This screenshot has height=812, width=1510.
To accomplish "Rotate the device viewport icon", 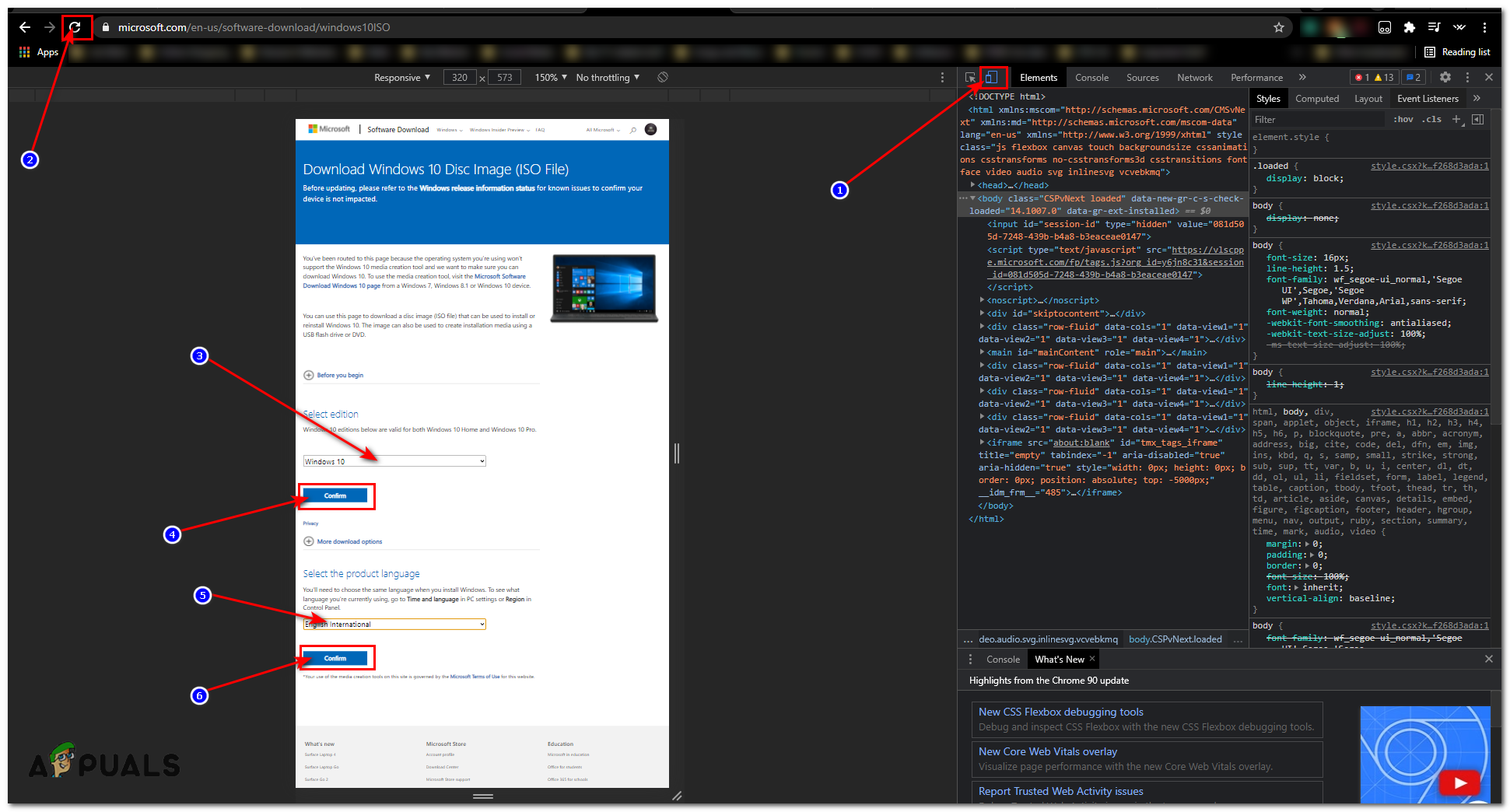I will [663, 77].
